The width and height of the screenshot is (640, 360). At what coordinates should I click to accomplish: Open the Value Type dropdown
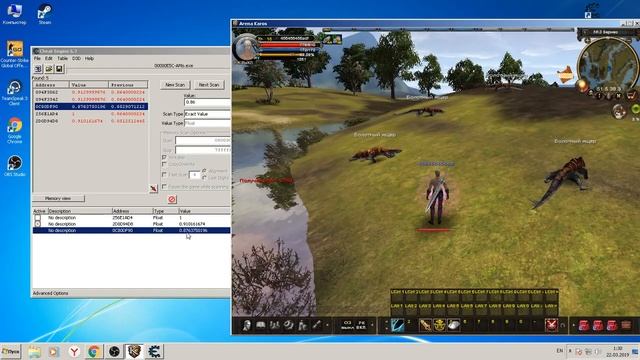click(207, 123)
